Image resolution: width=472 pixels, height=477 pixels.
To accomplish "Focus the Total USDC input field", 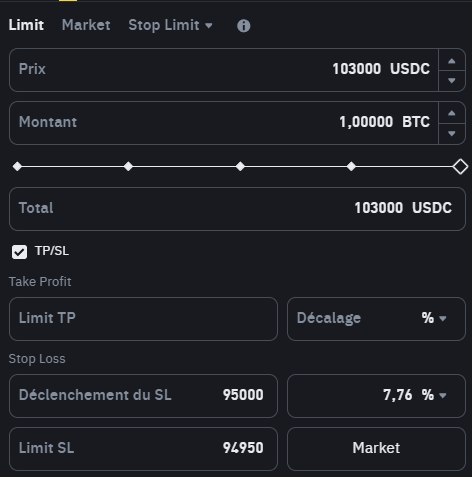I will [237, 209].
